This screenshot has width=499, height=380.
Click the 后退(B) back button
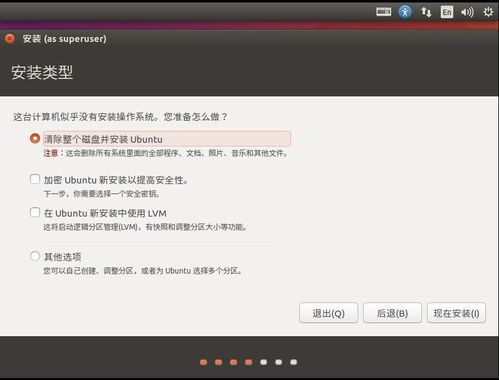click(392, 313)
